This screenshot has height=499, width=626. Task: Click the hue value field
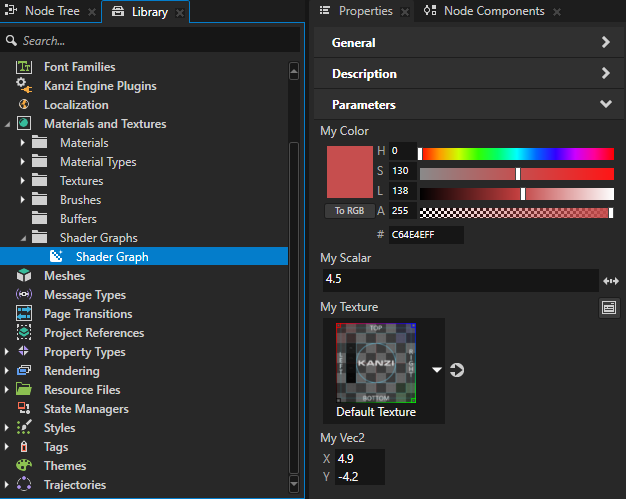[403, 151]
